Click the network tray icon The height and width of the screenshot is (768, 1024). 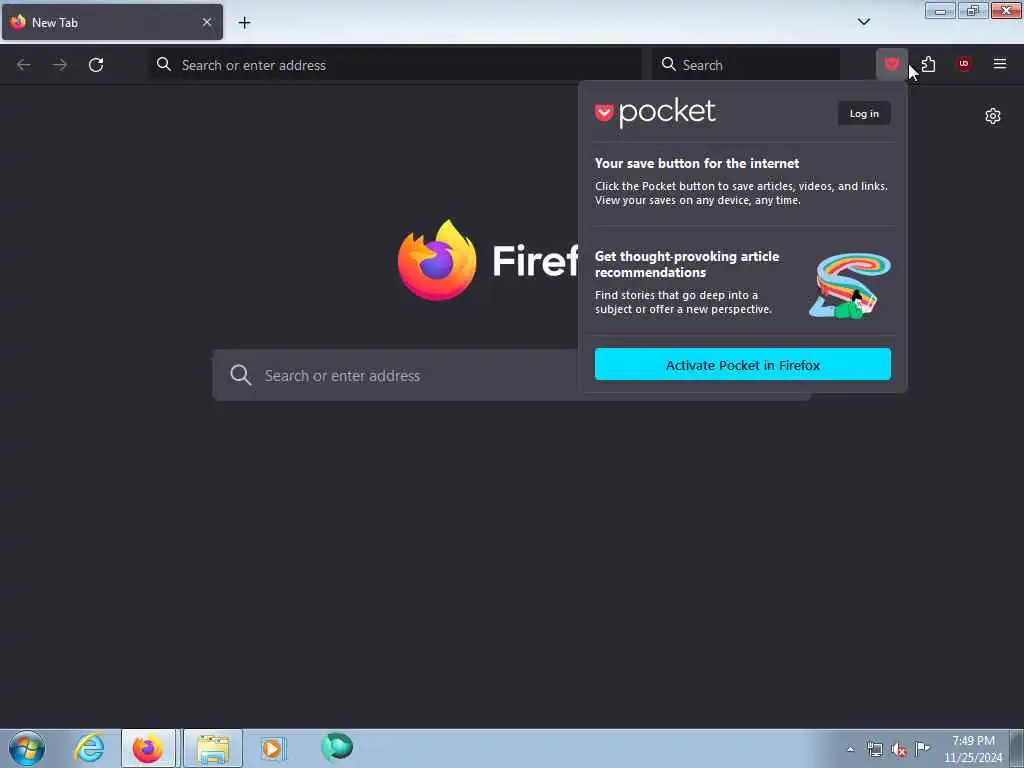click(874, 750)
